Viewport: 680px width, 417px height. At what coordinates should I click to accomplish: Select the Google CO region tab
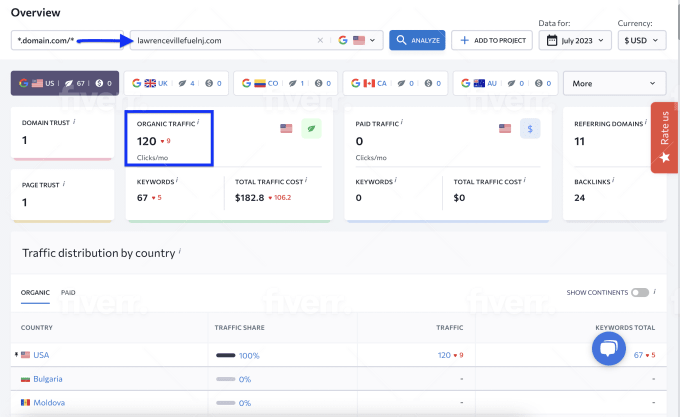pyautogui.click(x=285, y=83)
